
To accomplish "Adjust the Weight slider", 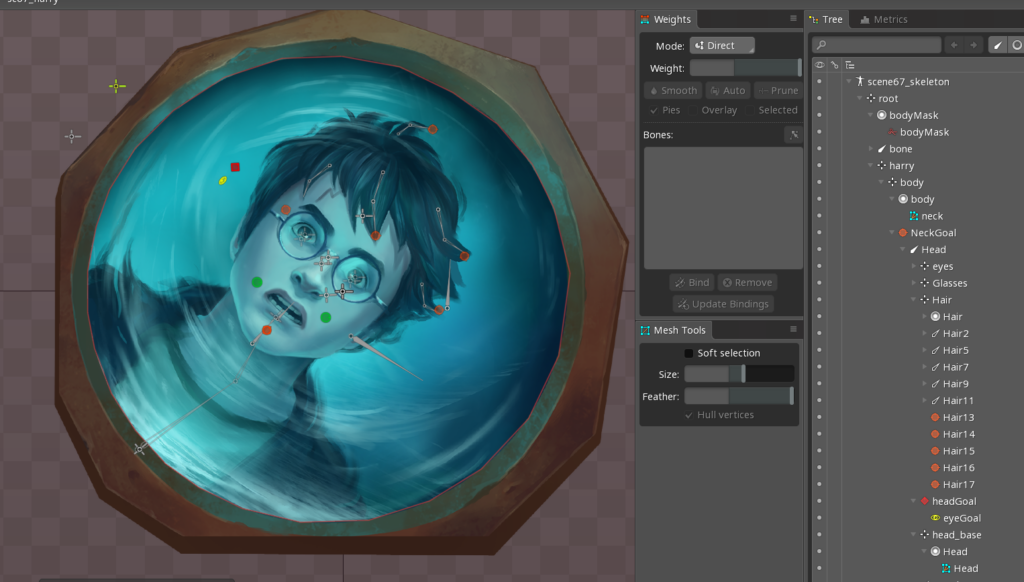I will tap(745, 68).
